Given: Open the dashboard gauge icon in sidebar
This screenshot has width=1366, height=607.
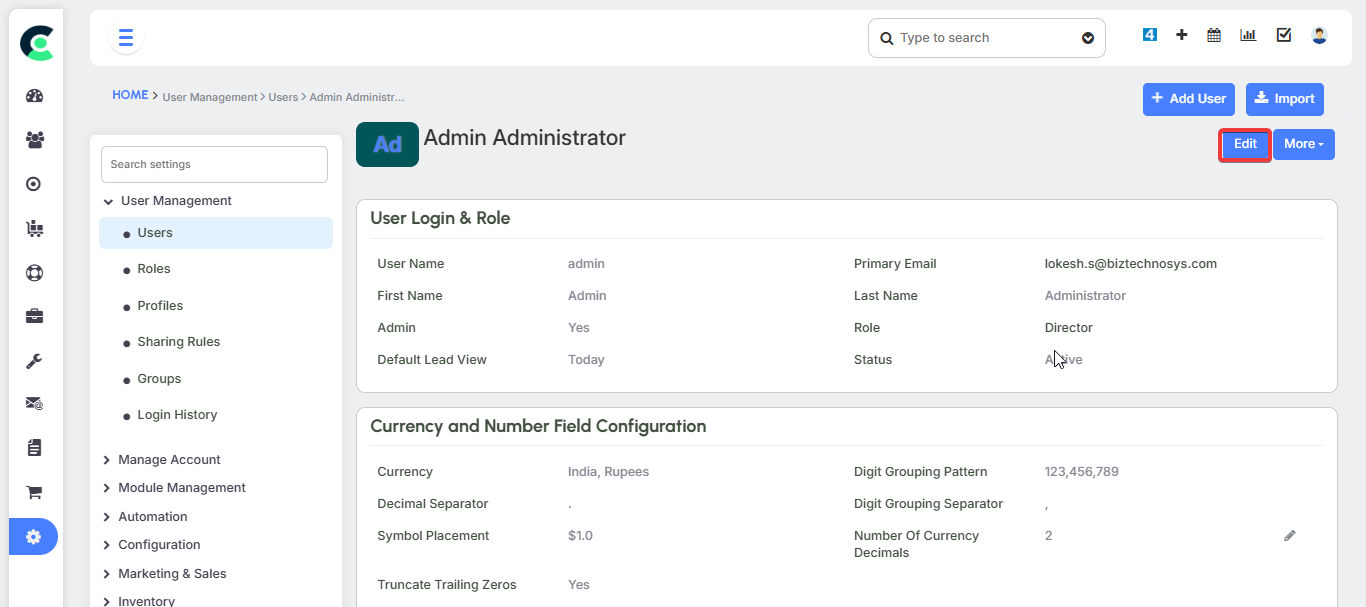Looking at the screenshot, I should [35, 96].
